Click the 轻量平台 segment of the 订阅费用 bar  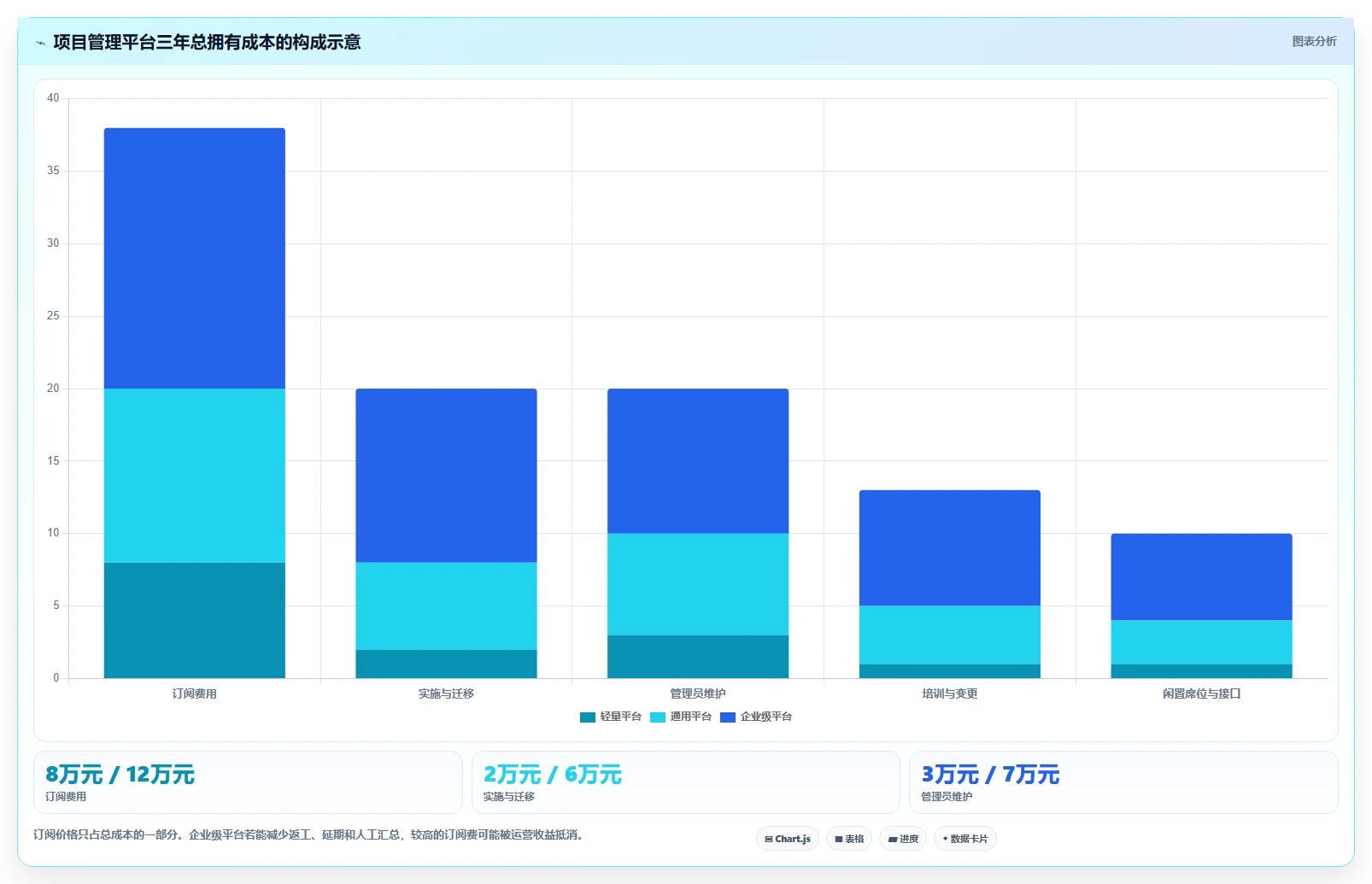[195, 620]
